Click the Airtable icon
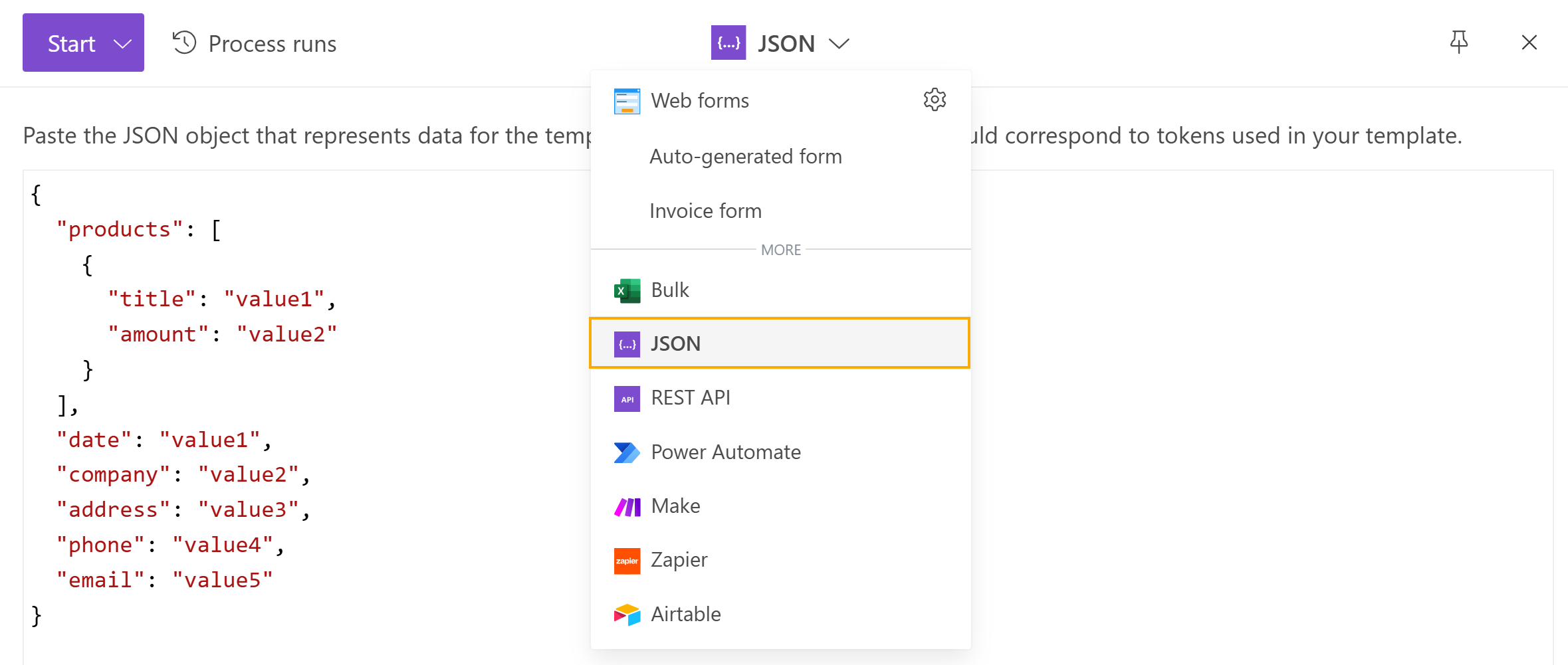Screen dimensions: 1568x665 click(627, 615)
